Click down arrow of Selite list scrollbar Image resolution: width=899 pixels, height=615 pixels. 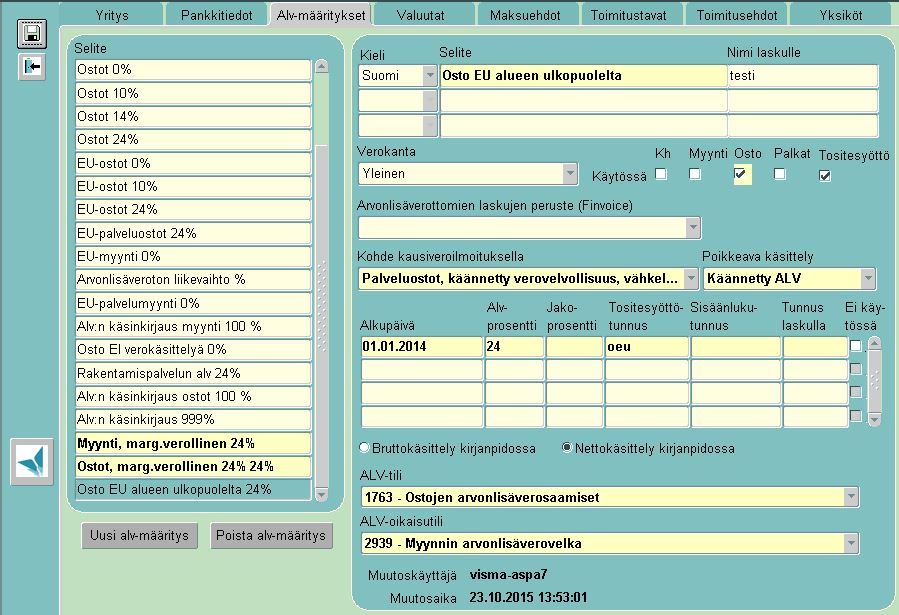(x=321, y=494)
